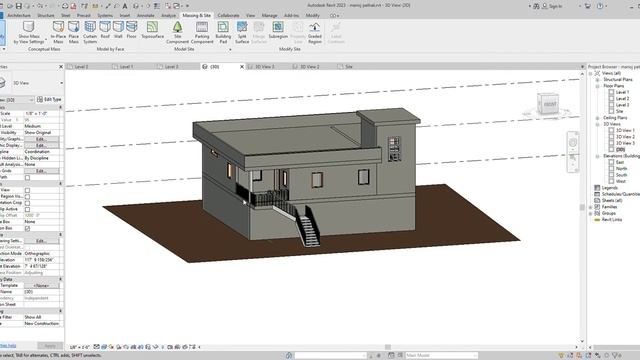This screenshot has height=360, width=640.
Task: Pick the Site Component tree icon
Action: [x=178, y=27]
